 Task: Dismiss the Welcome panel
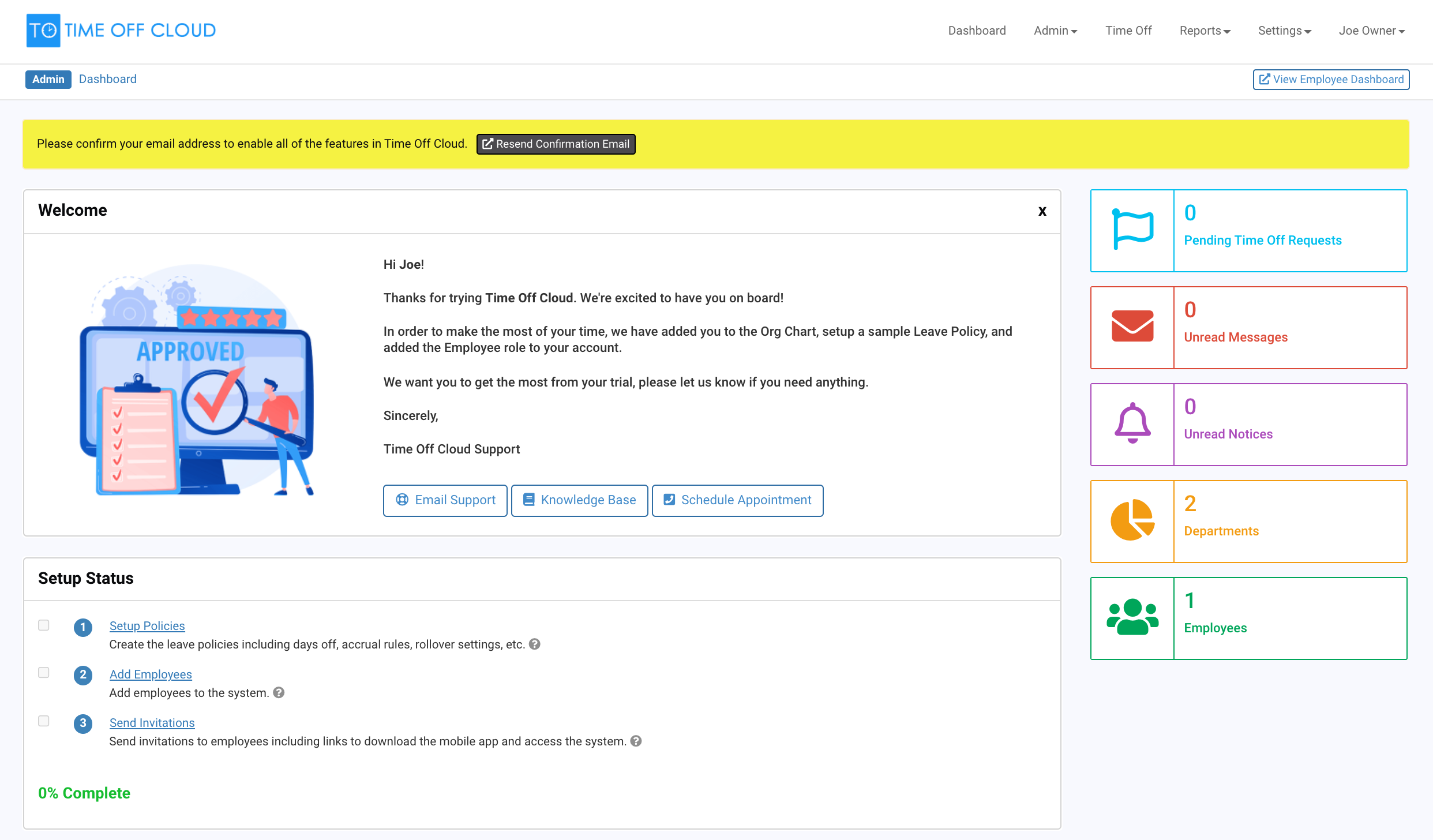[x=1042, y=211]
